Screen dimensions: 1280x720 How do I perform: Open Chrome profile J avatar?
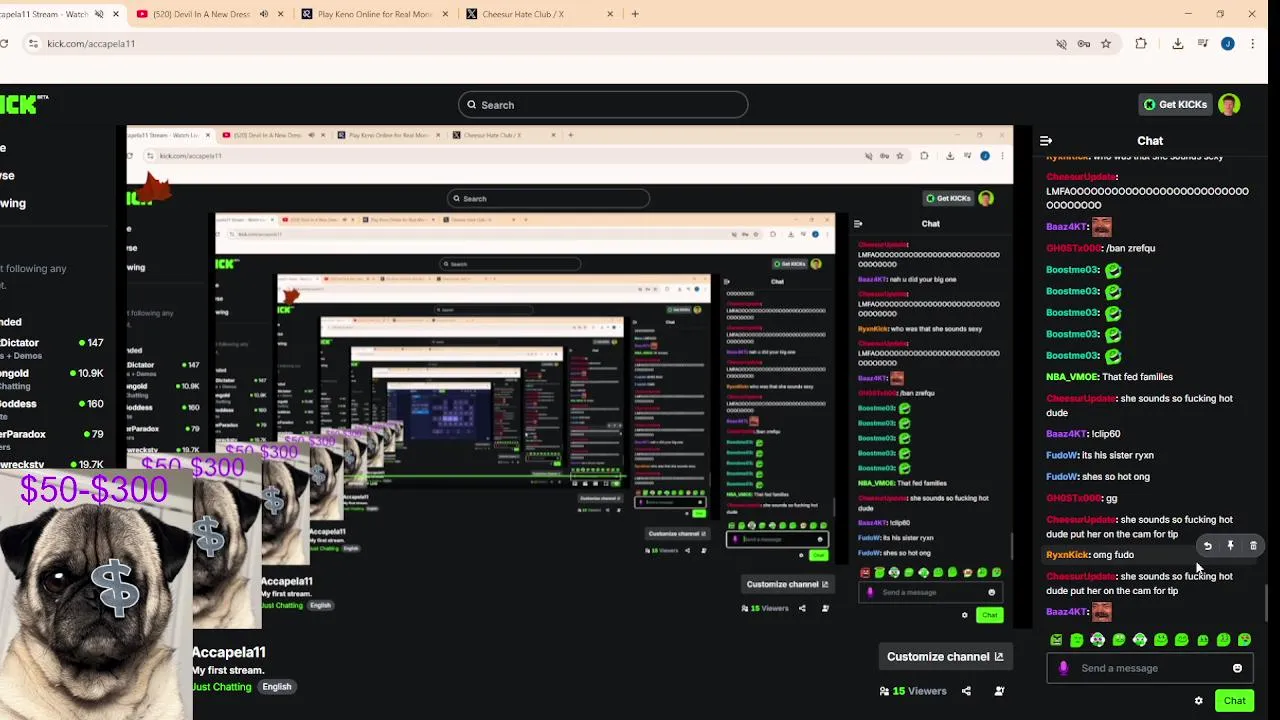click(x=1227, y=44)
